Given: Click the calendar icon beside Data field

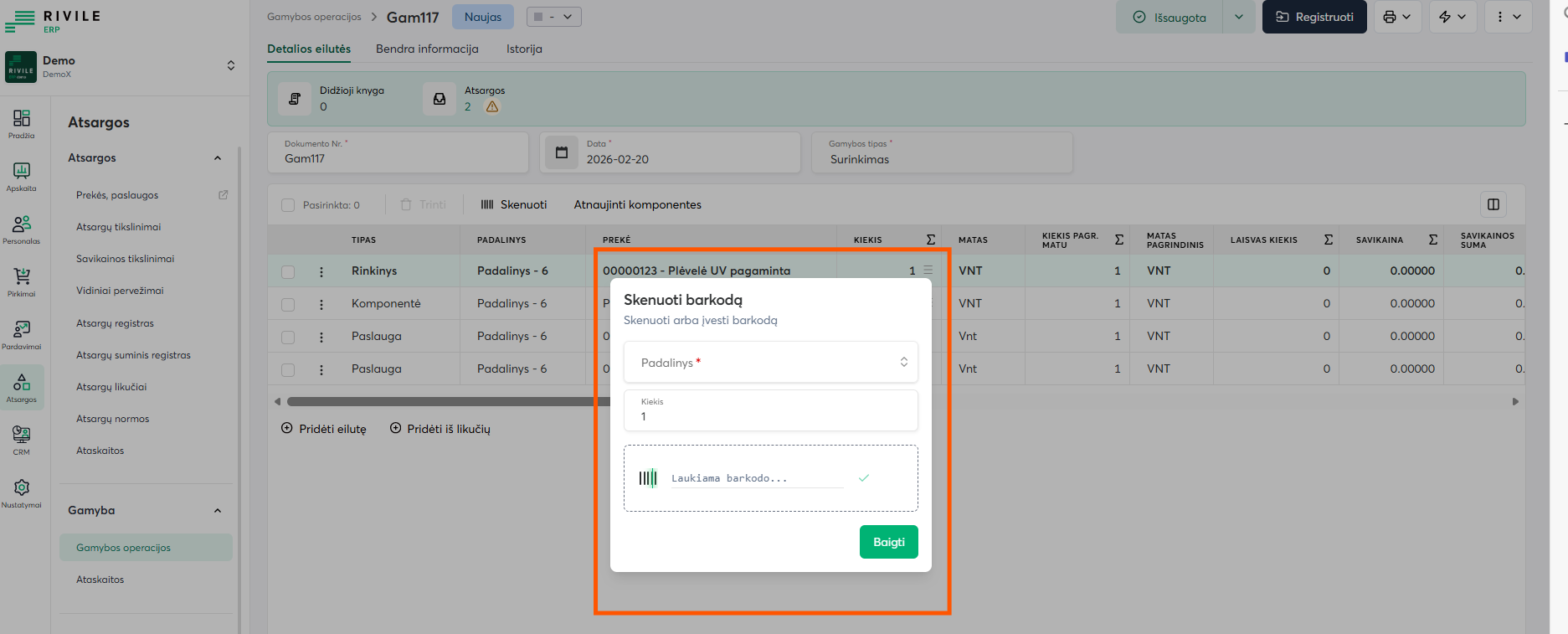Looking at the screenshot, I should [562, 152].
